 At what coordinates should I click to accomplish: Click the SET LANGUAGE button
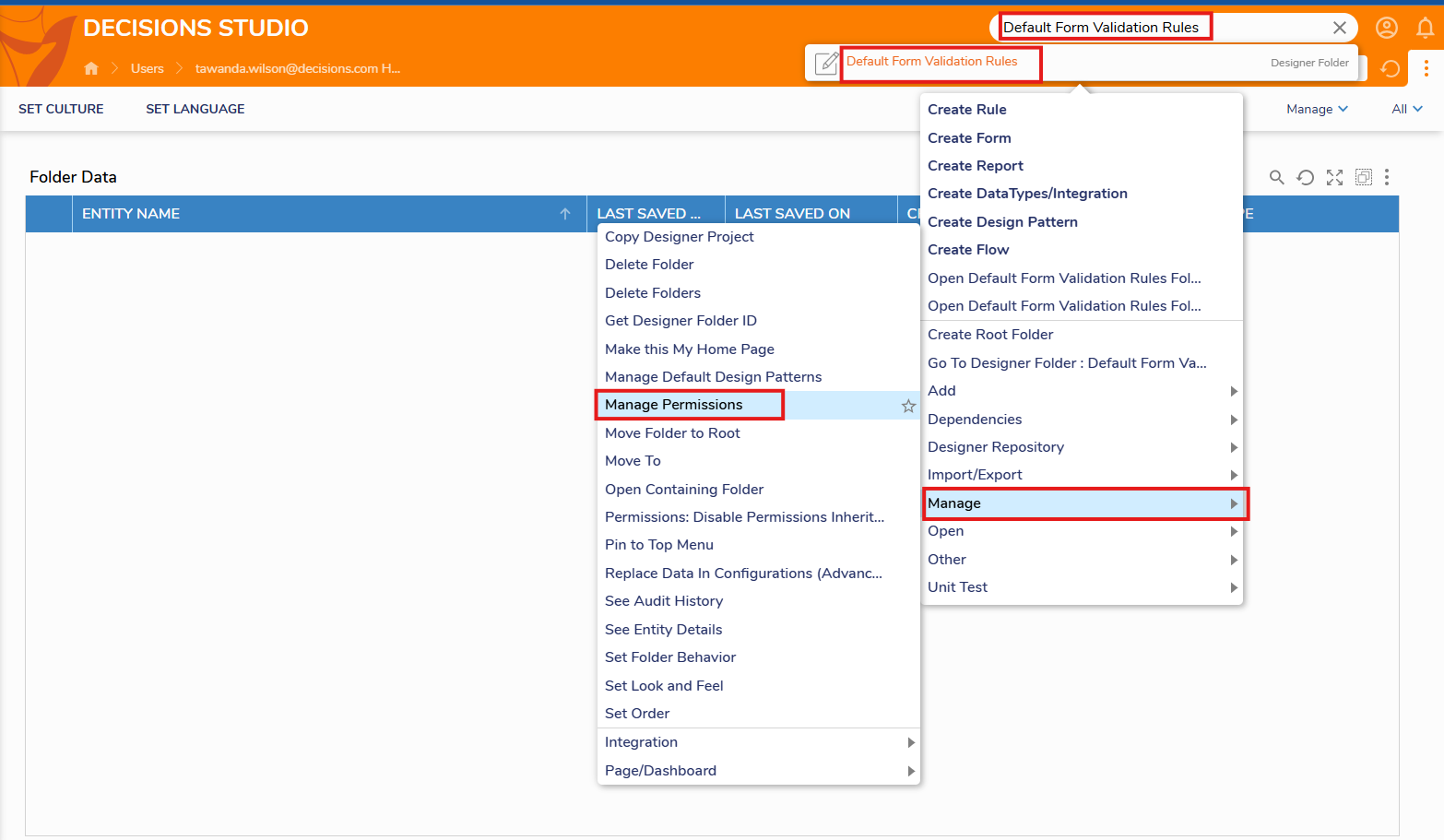click(x=195, y=109)
